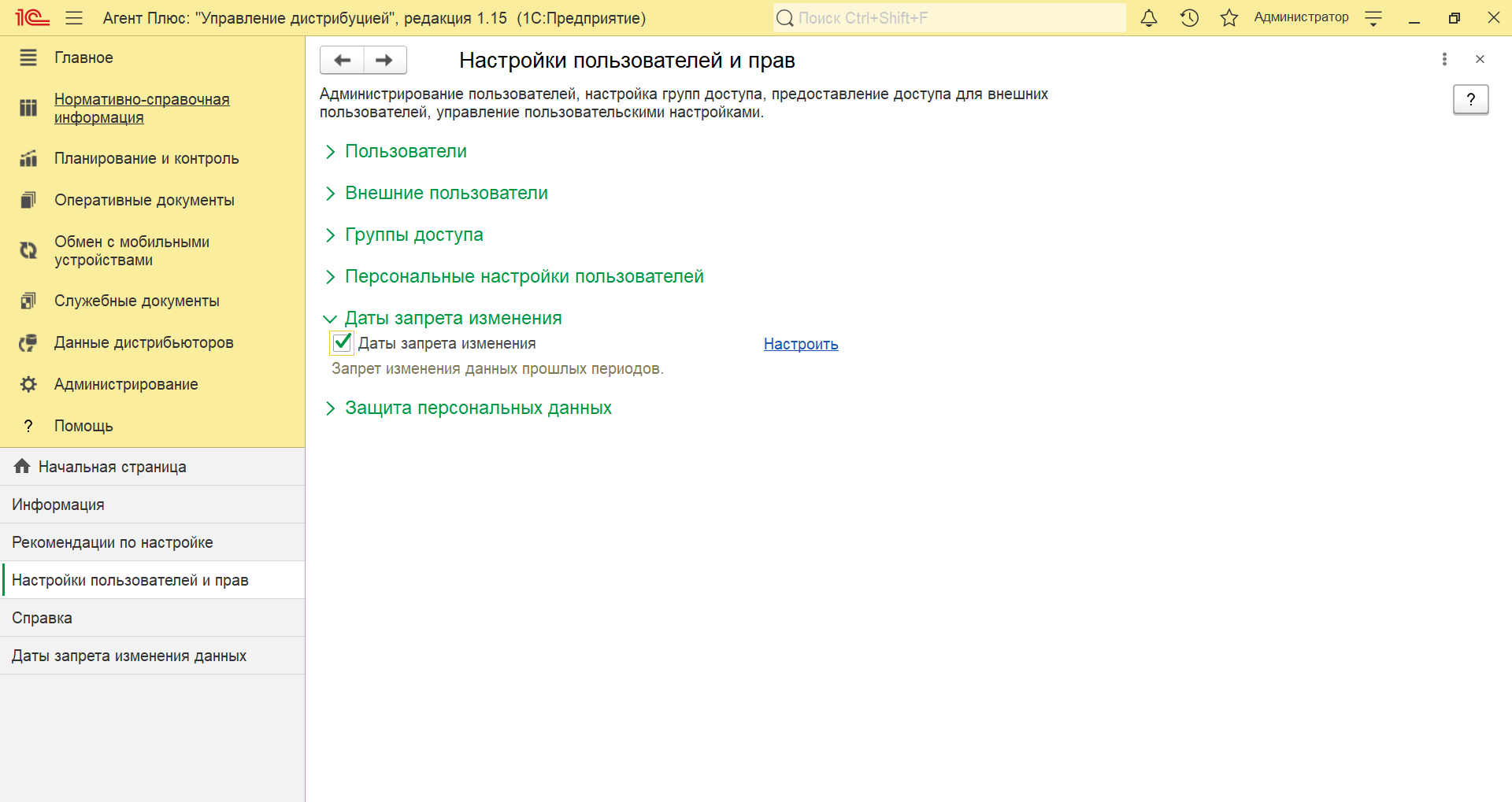1512x802 pixels.
Task: Click the Планирование и контроль chart icon
Action: tap(28, 158)
